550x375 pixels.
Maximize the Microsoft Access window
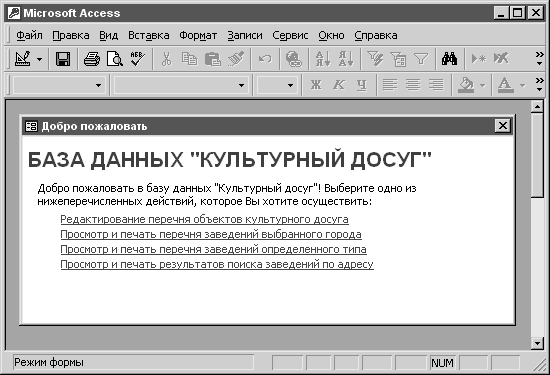coord(518,13)
